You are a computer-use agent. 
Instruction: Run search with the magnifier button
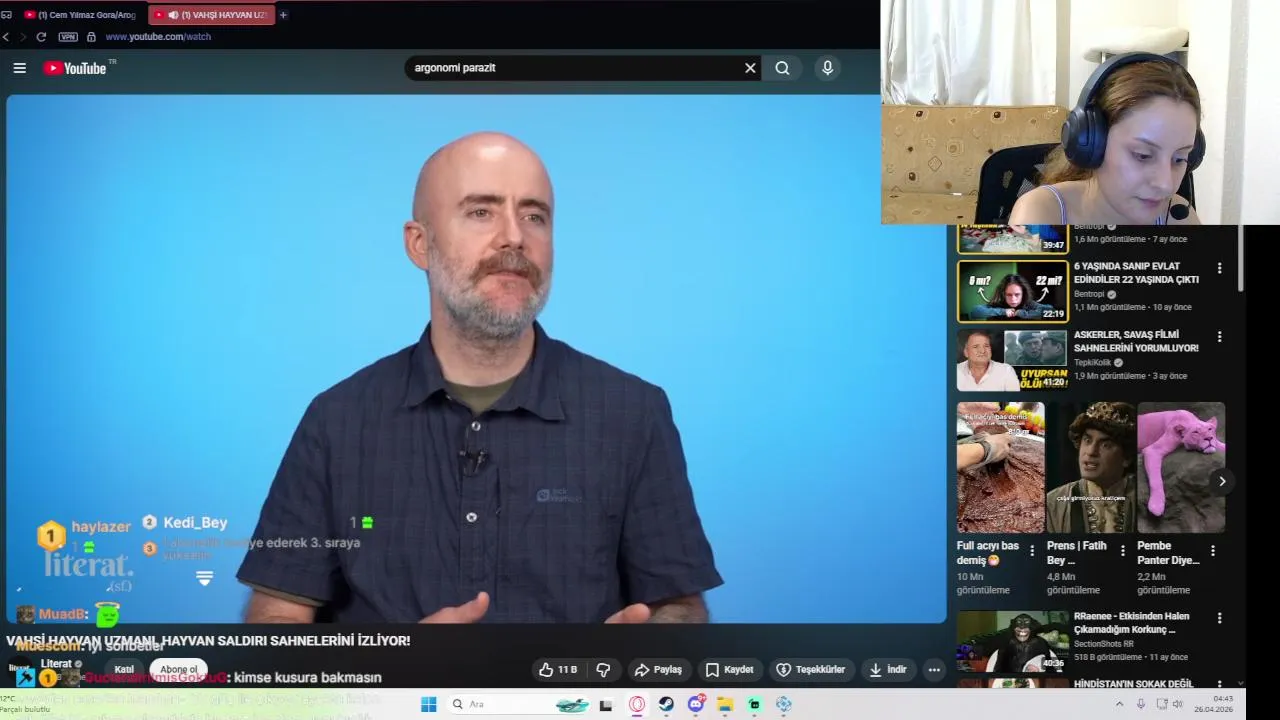coord(782,68)
